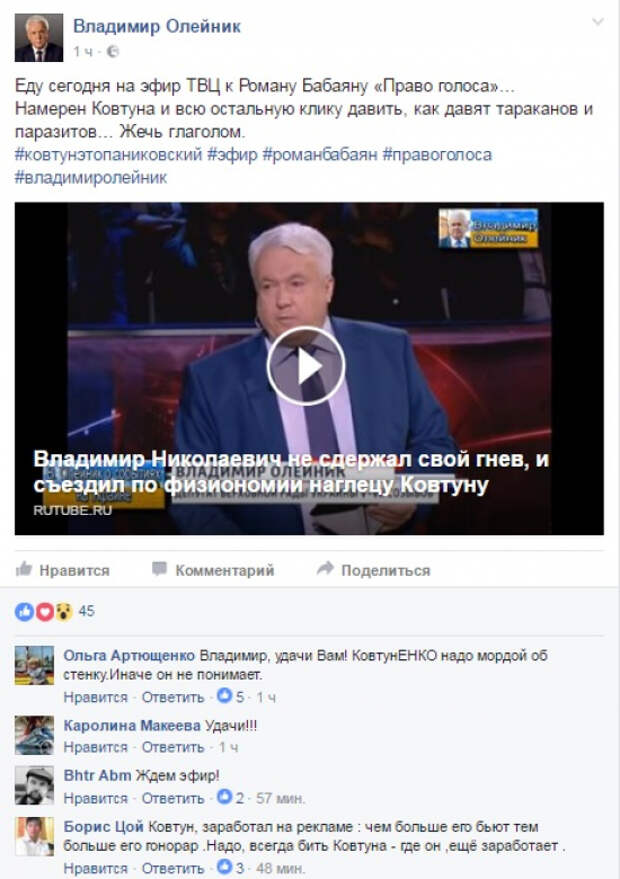Click the globe privacy icon under author name
Screen dimensions: 620x879
click(113, 52)
